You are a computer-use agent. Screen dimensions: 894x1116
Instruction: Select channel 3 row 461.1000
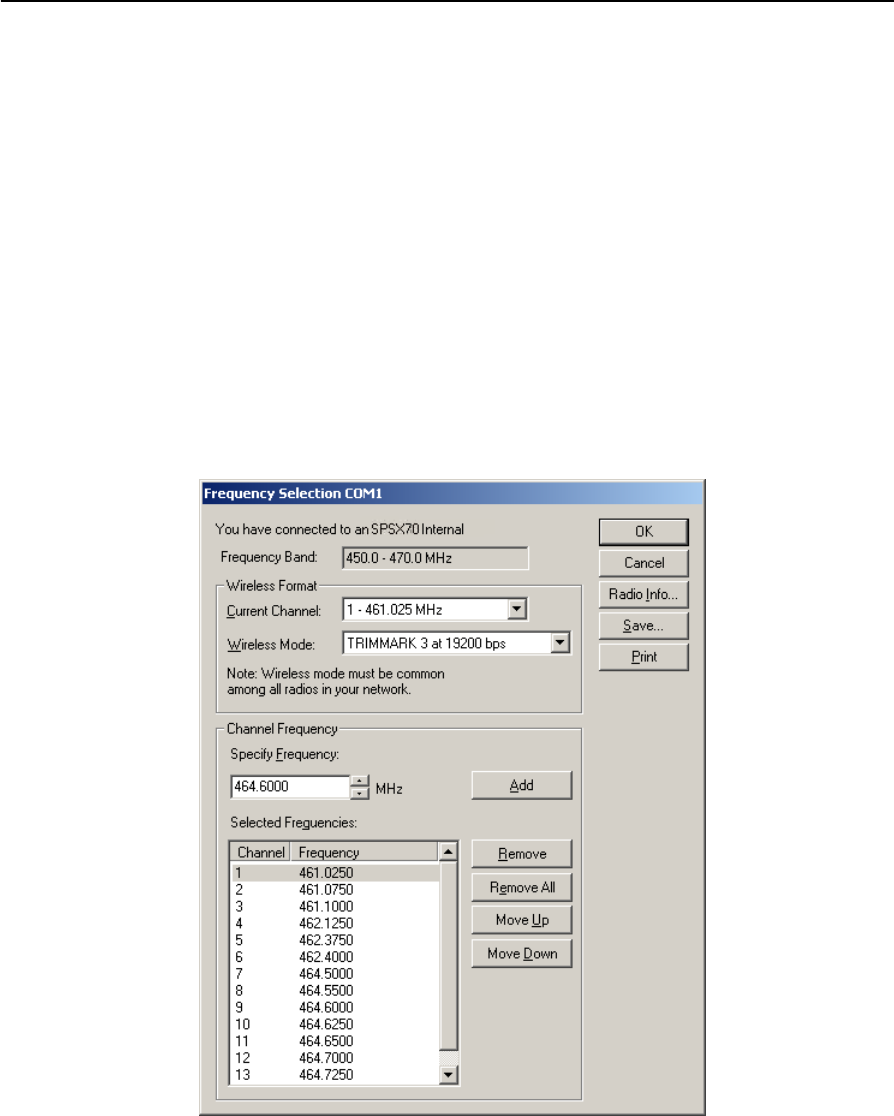click(335, 907)
